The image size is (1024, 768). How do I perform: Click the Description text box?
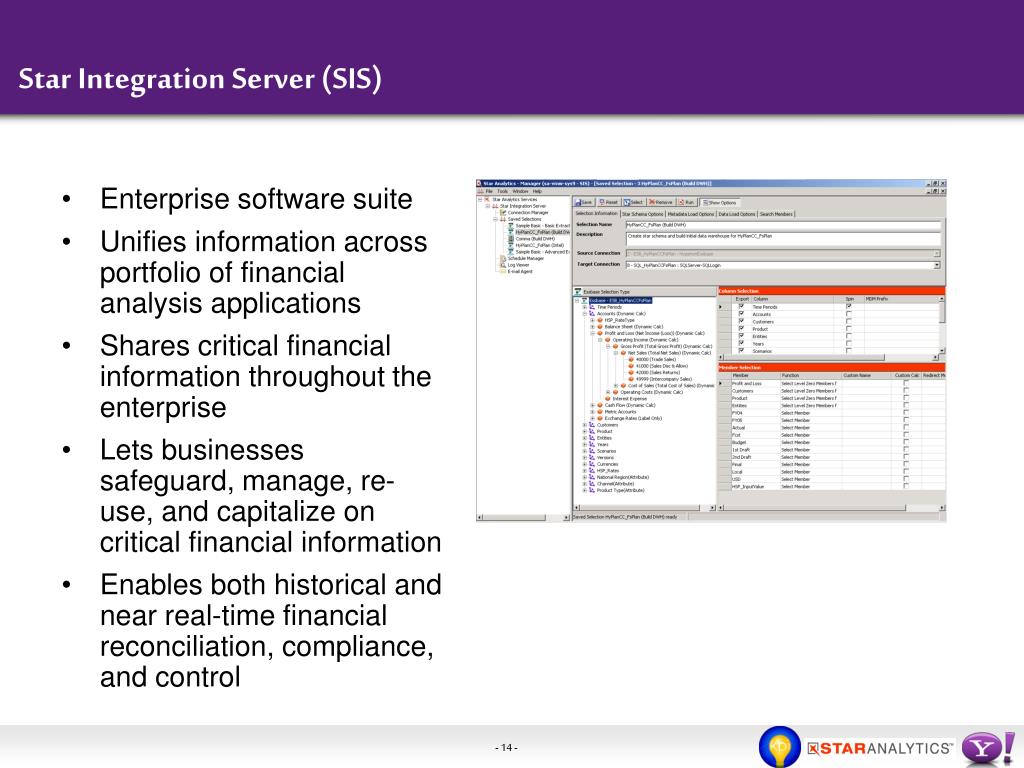(783, 240)
